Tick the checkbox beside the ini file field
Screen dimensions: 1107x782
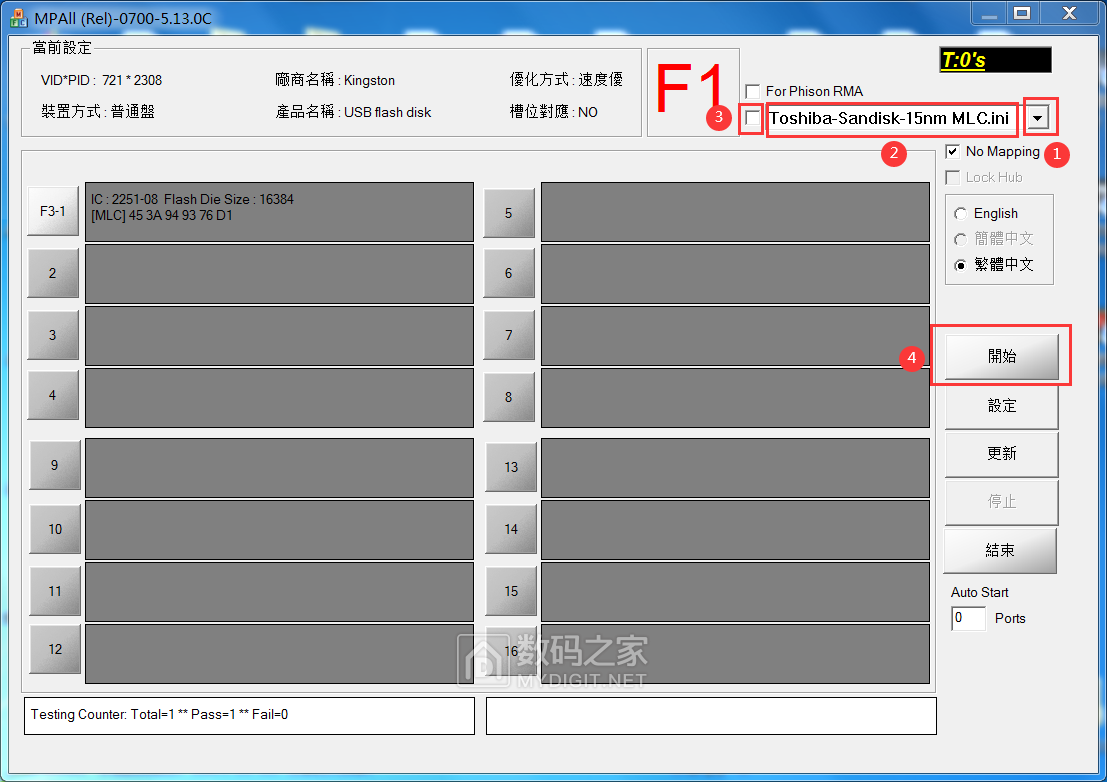click(x=753, y=118)
